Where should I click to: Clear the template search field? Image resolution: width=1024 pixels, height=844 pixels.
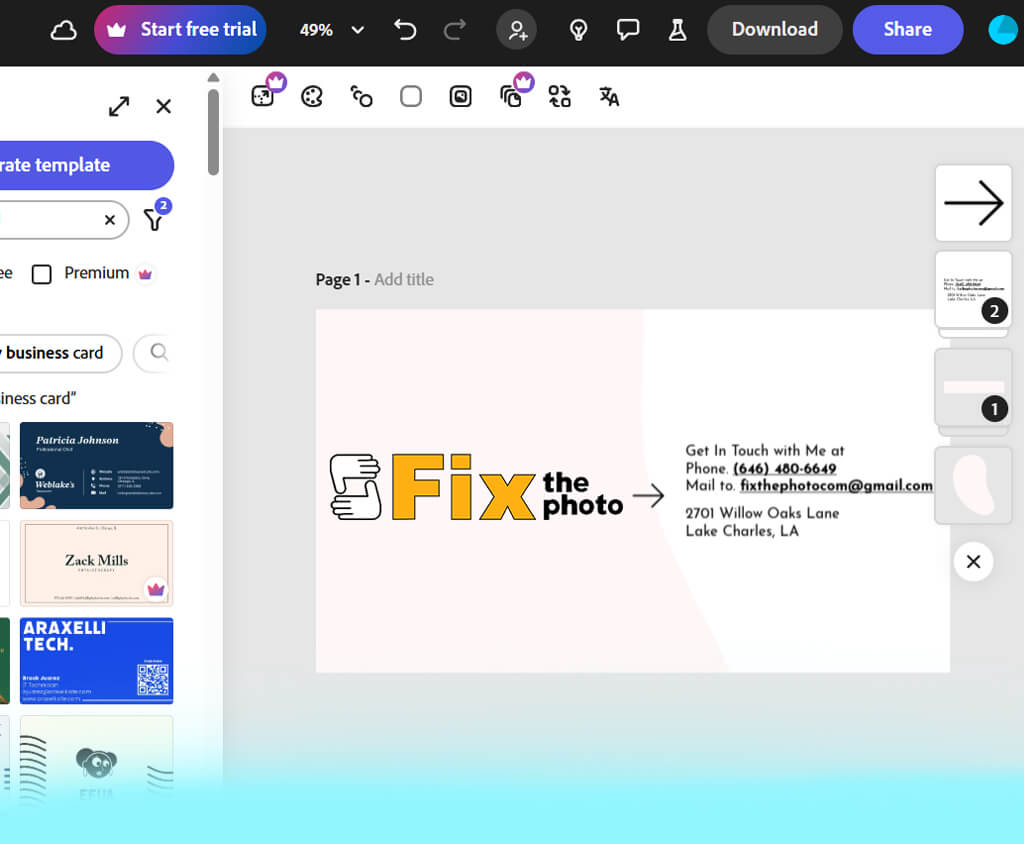pyautogui.click(x=110, y=220)
